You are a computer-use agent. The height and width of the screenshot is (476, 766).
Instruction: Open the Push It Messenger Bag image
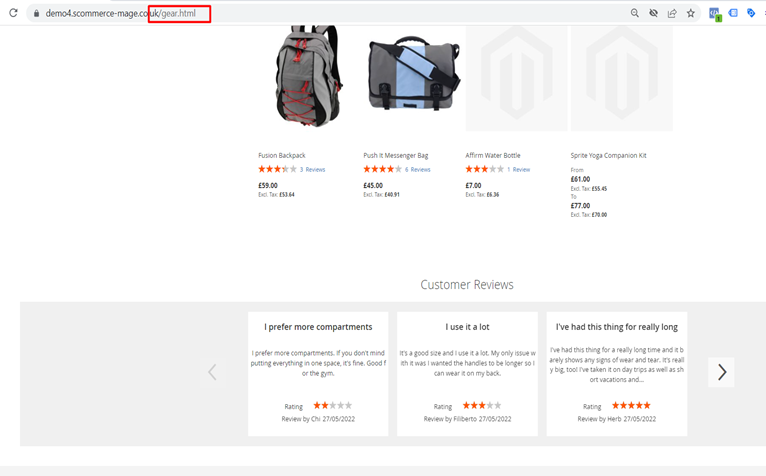click(412, 77)
